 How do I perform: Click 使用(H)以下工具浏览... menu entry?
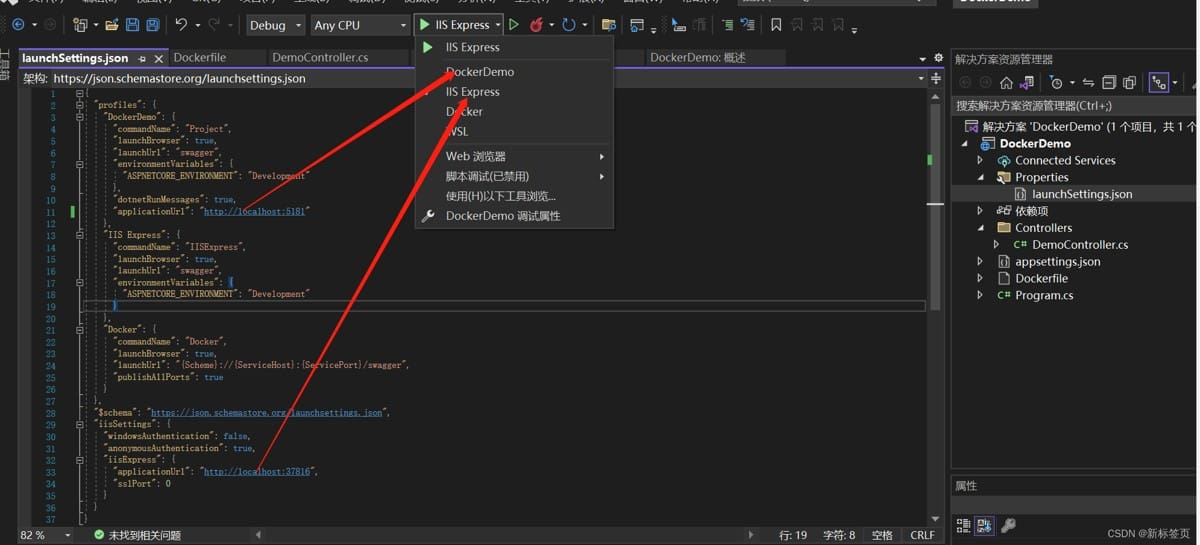514,196
